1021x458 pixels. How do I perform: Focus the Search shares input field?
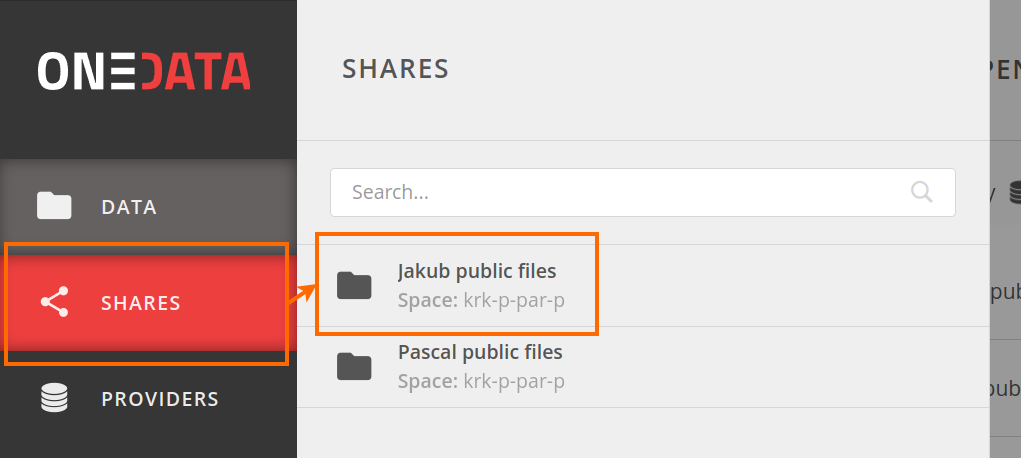click(x=643, y=192)
